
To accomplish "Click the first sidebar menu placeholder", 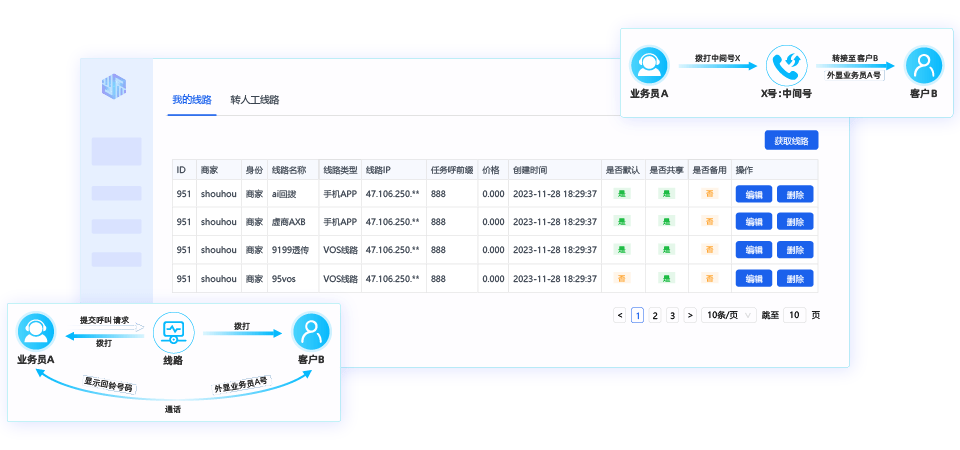I will [116, 151].
